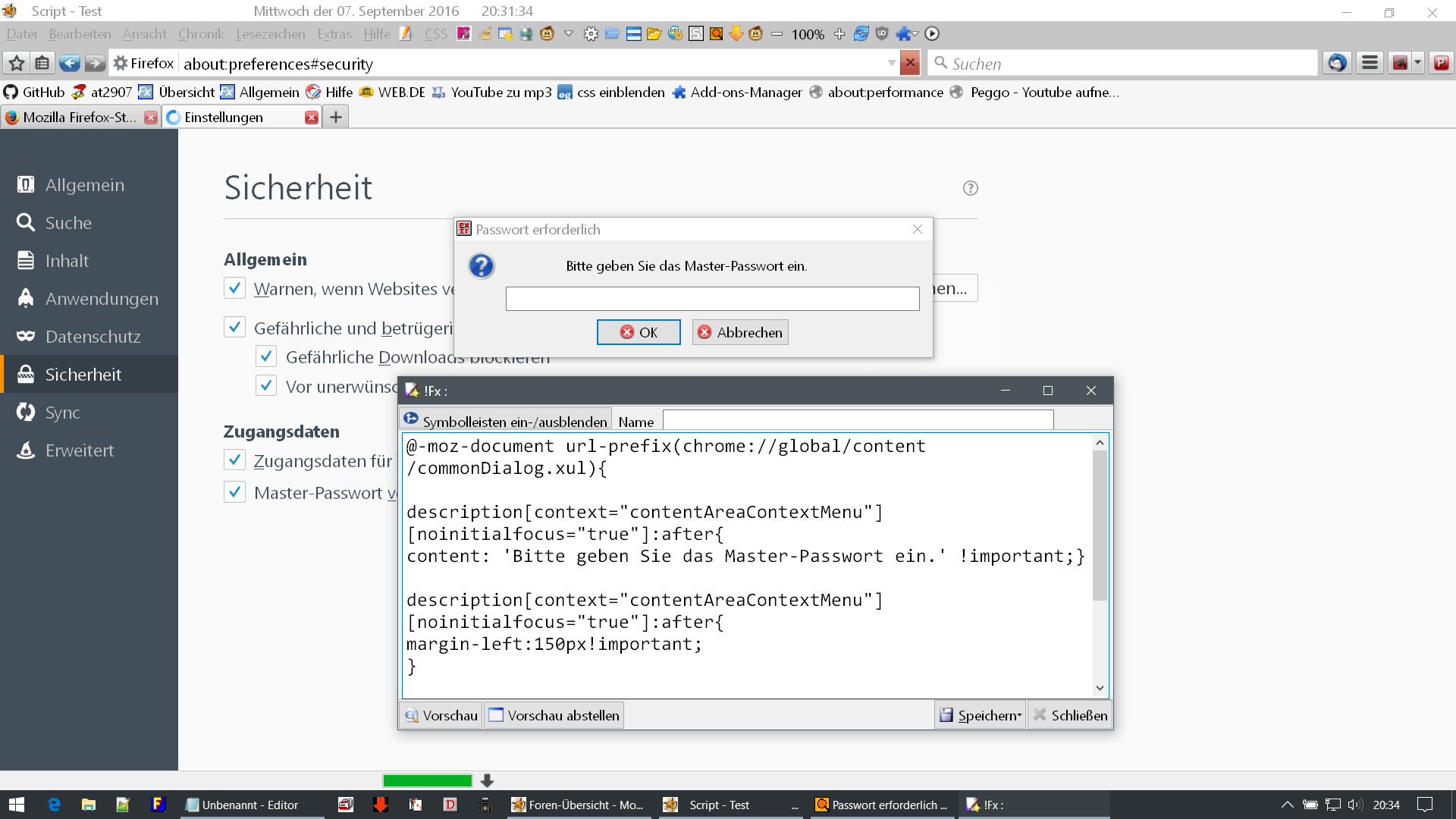Click the zoom-in plus icon

(x=839, y=34)
